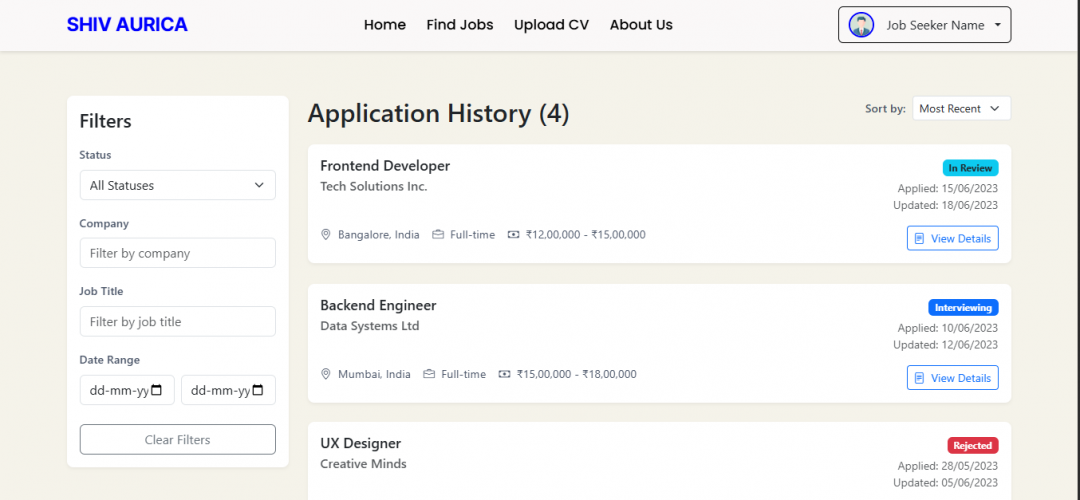Click salary icon beside ₹15,00,000 - ₹18,00,000
Viewport: 1080px width, 500px height.
504,374
